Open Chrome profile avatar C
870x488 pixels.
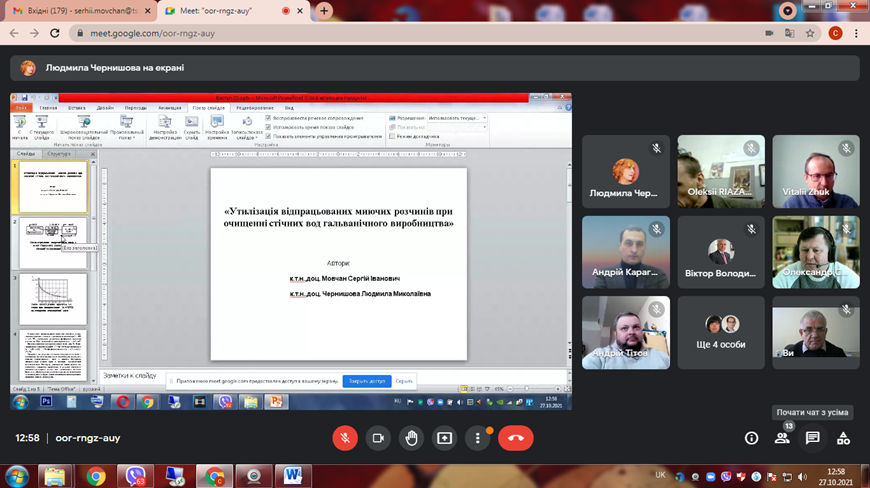(835, 33)
